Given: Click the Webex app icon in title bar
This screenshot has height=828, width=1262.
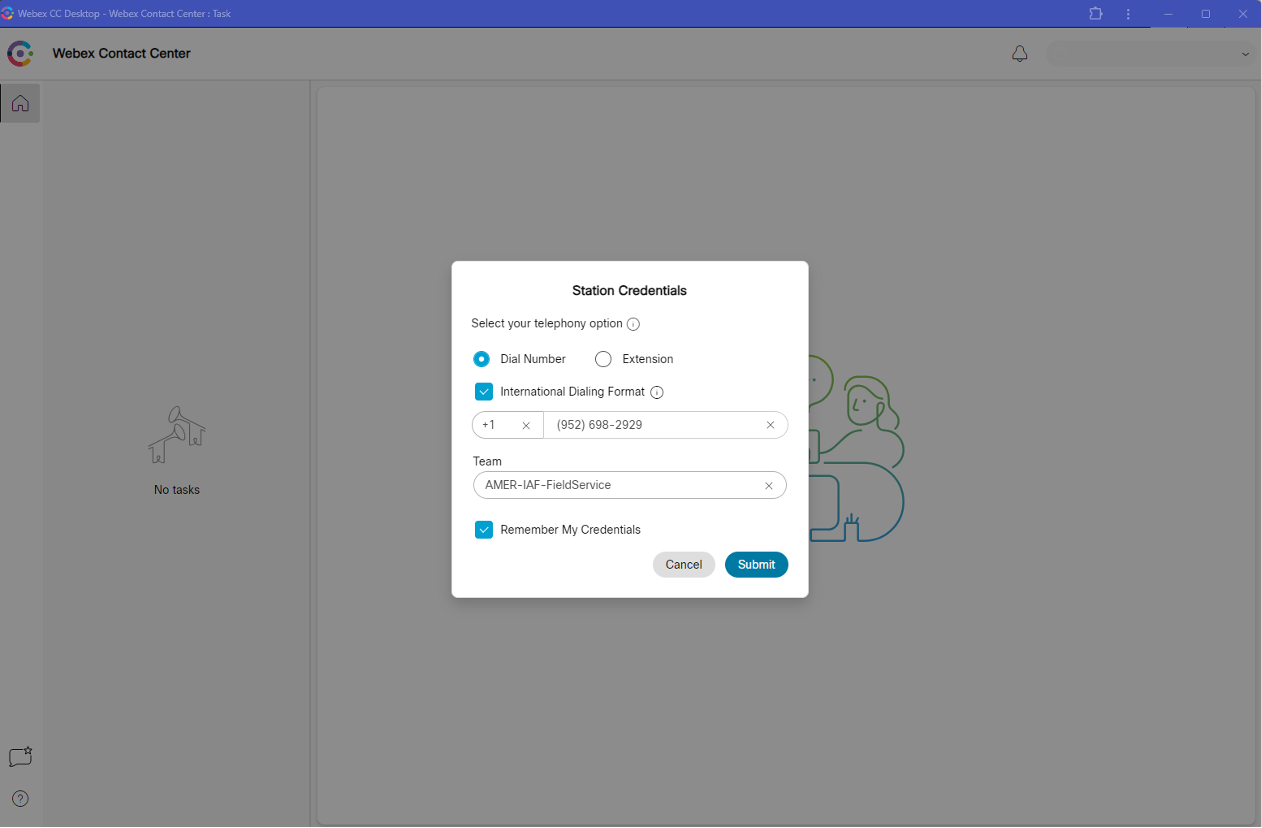Looking at the screenshot, I should point(8,14).
